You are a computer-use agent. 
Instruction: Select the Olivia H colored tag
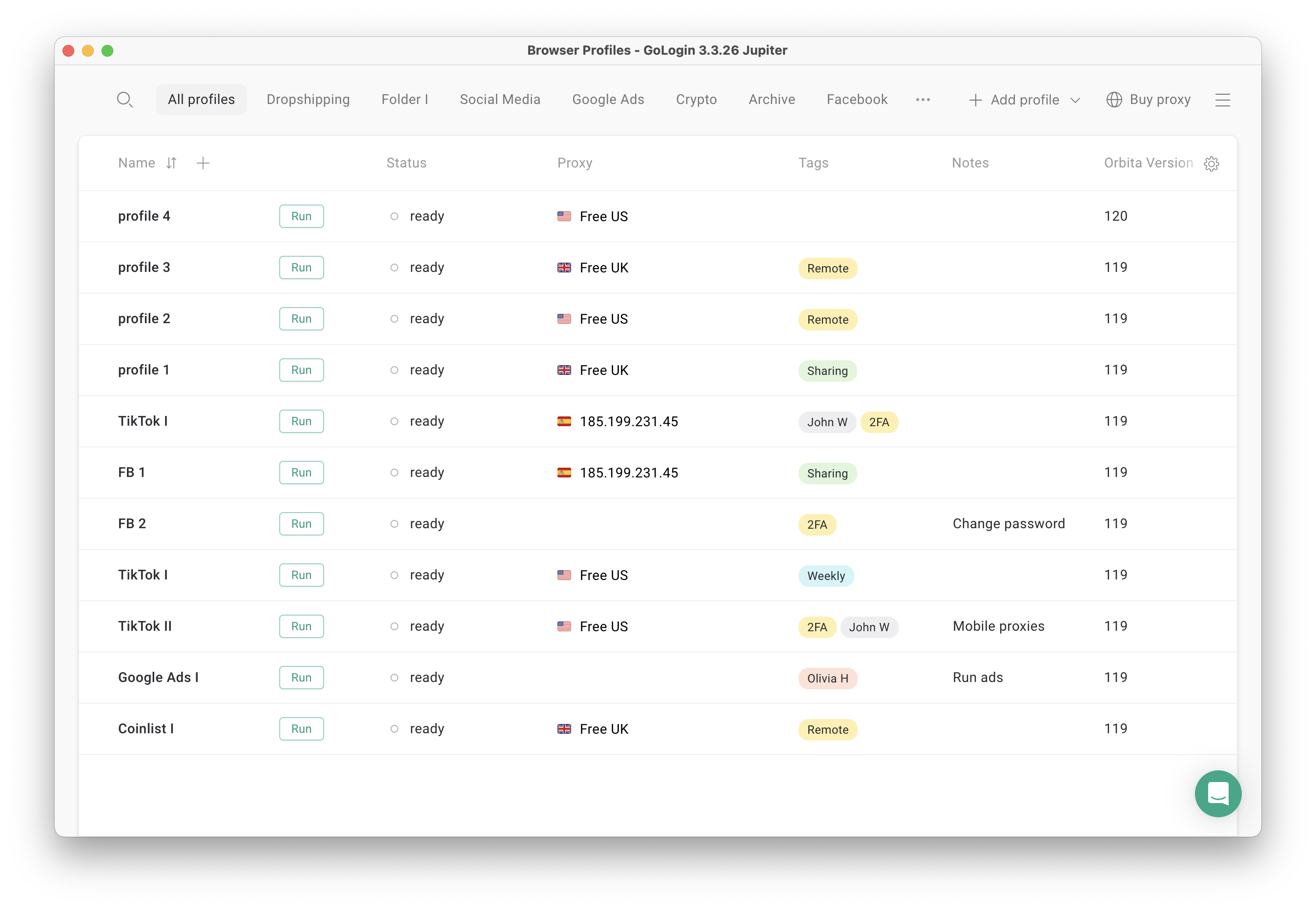point(828,679)
